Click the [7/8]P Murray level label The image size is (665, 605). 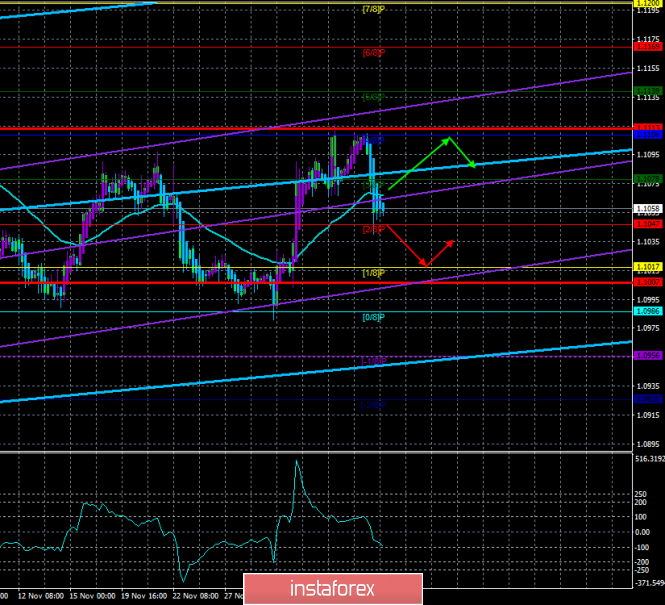[373, 9]
